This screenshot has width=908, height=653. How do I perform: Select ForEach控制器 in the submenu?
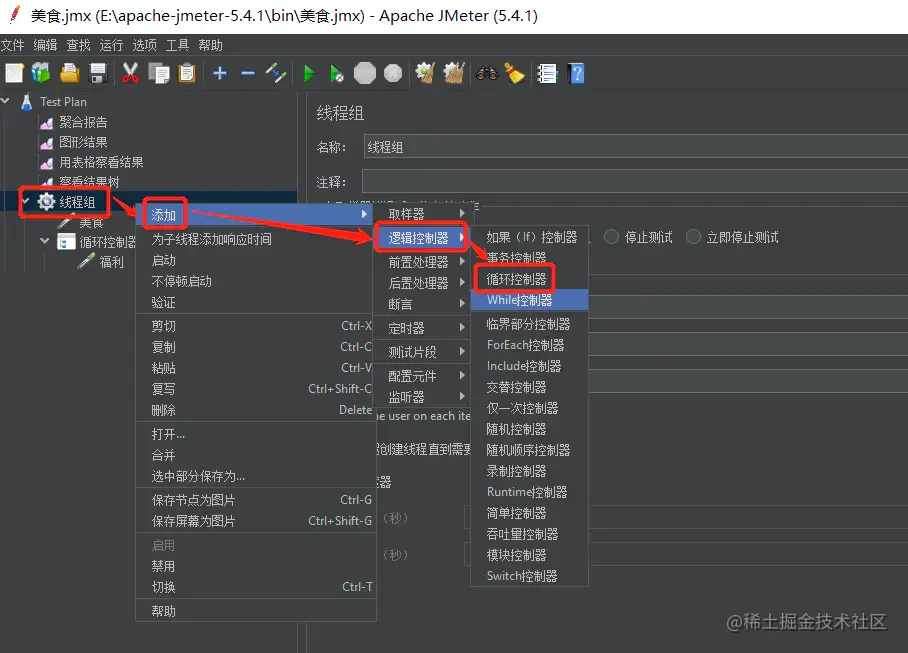(x=529, y=345)
